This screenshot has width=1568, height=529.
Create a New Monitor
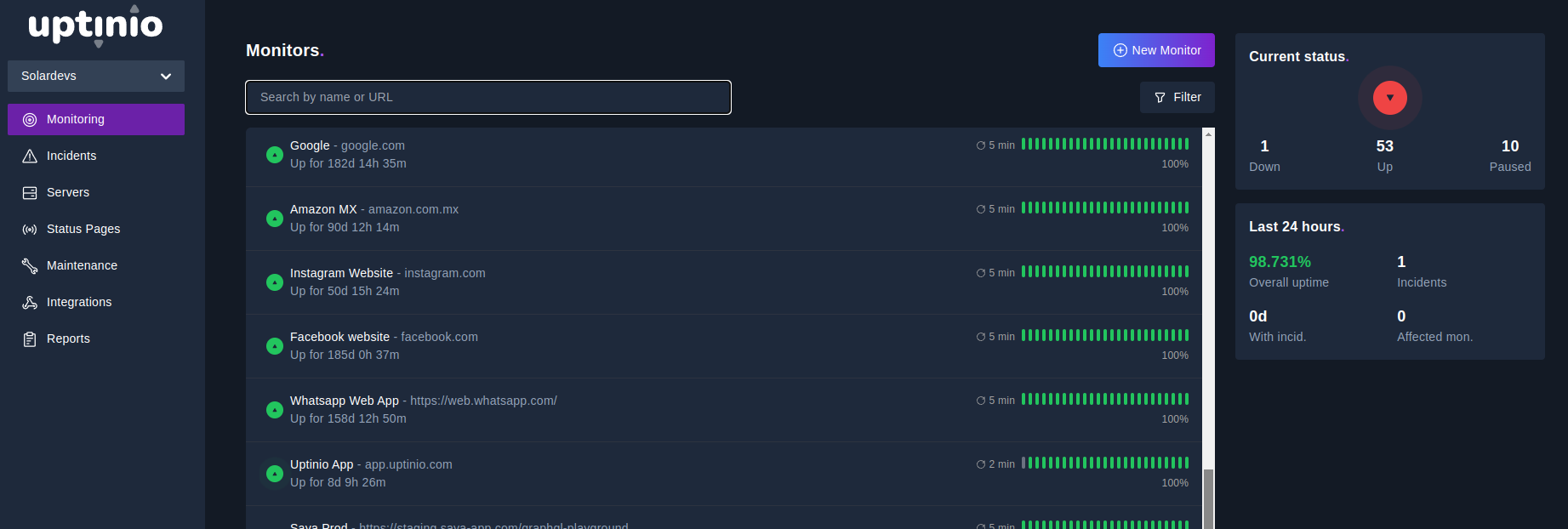click(x=1156, y=50)
